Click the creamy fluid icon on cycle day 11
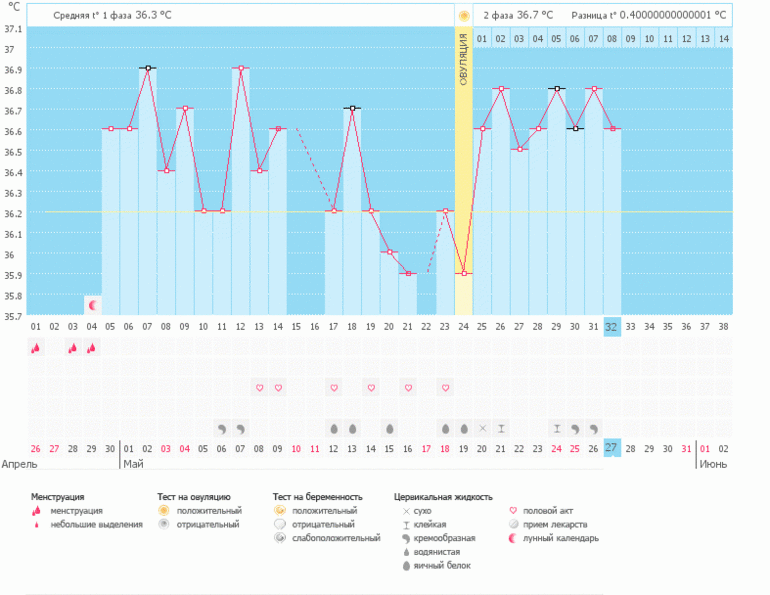The width and height of the screenshot is (770, 595). coord(222,428)
